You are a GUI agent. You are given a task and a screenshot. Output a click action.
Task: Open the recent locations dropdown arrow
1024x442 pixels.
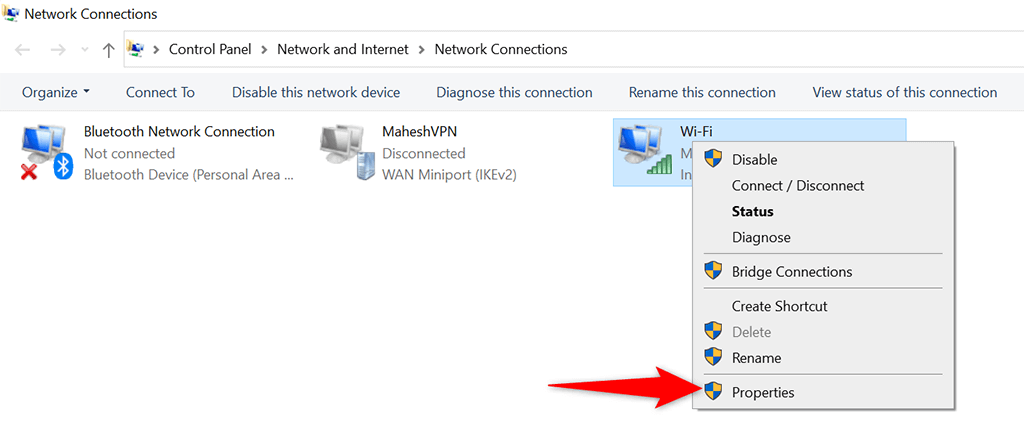(x=84, y=50)
